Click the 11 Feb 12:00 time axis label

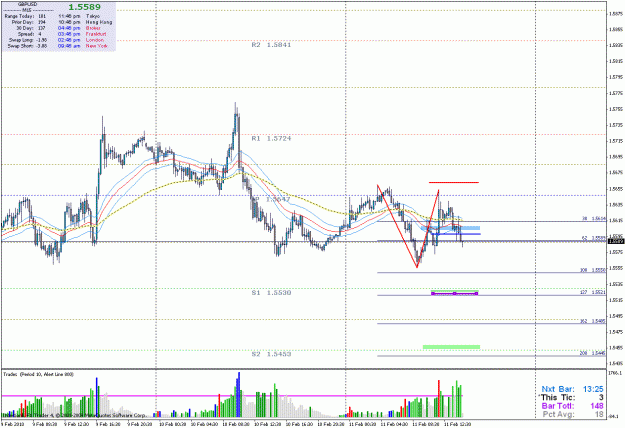[x=458, y=424]
